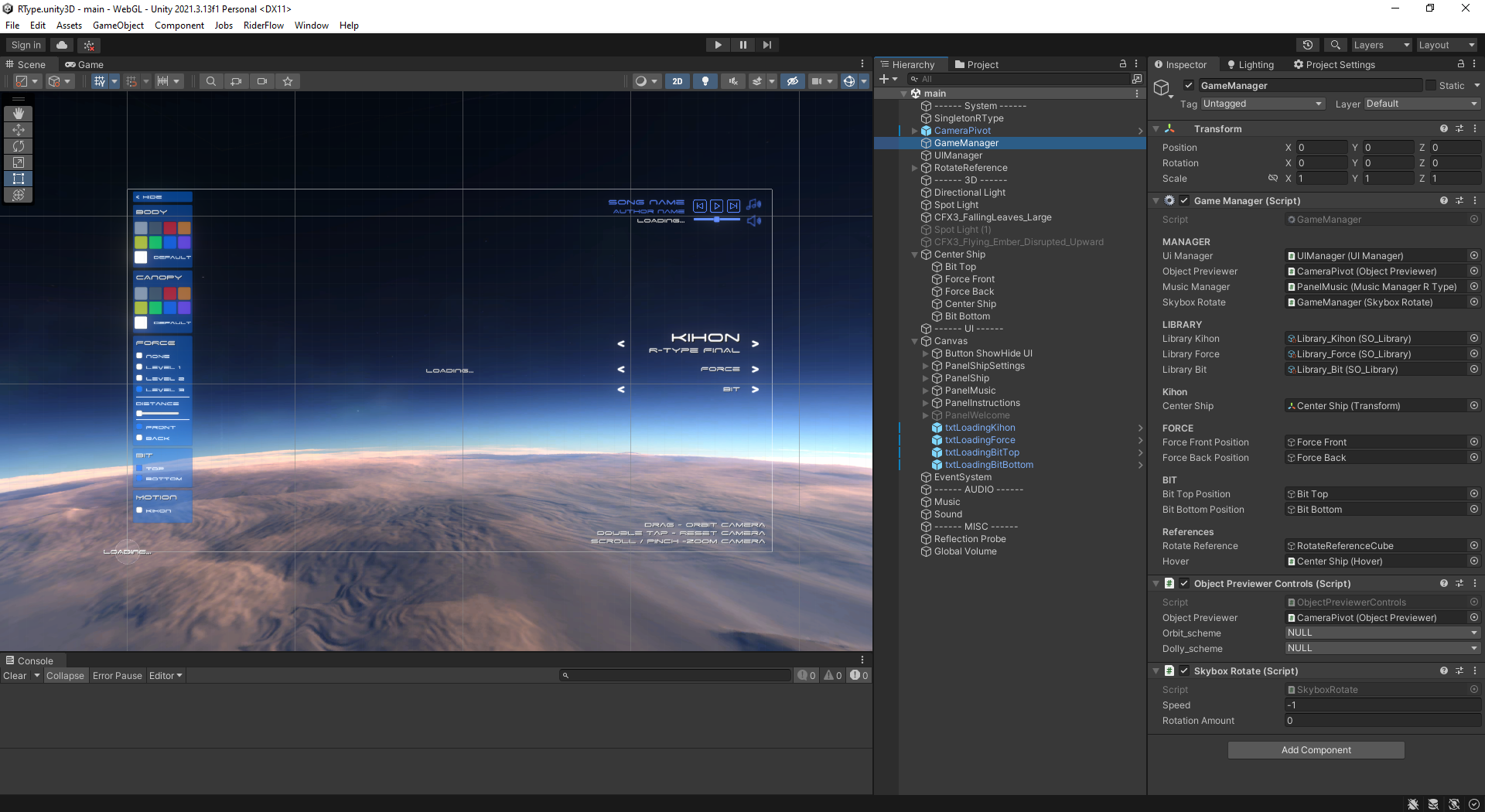The width and height of the screenshot is (1485, 812).
Task: Disable Object Previewer Controls script checkbox
Action: [x=1184, y=583]
